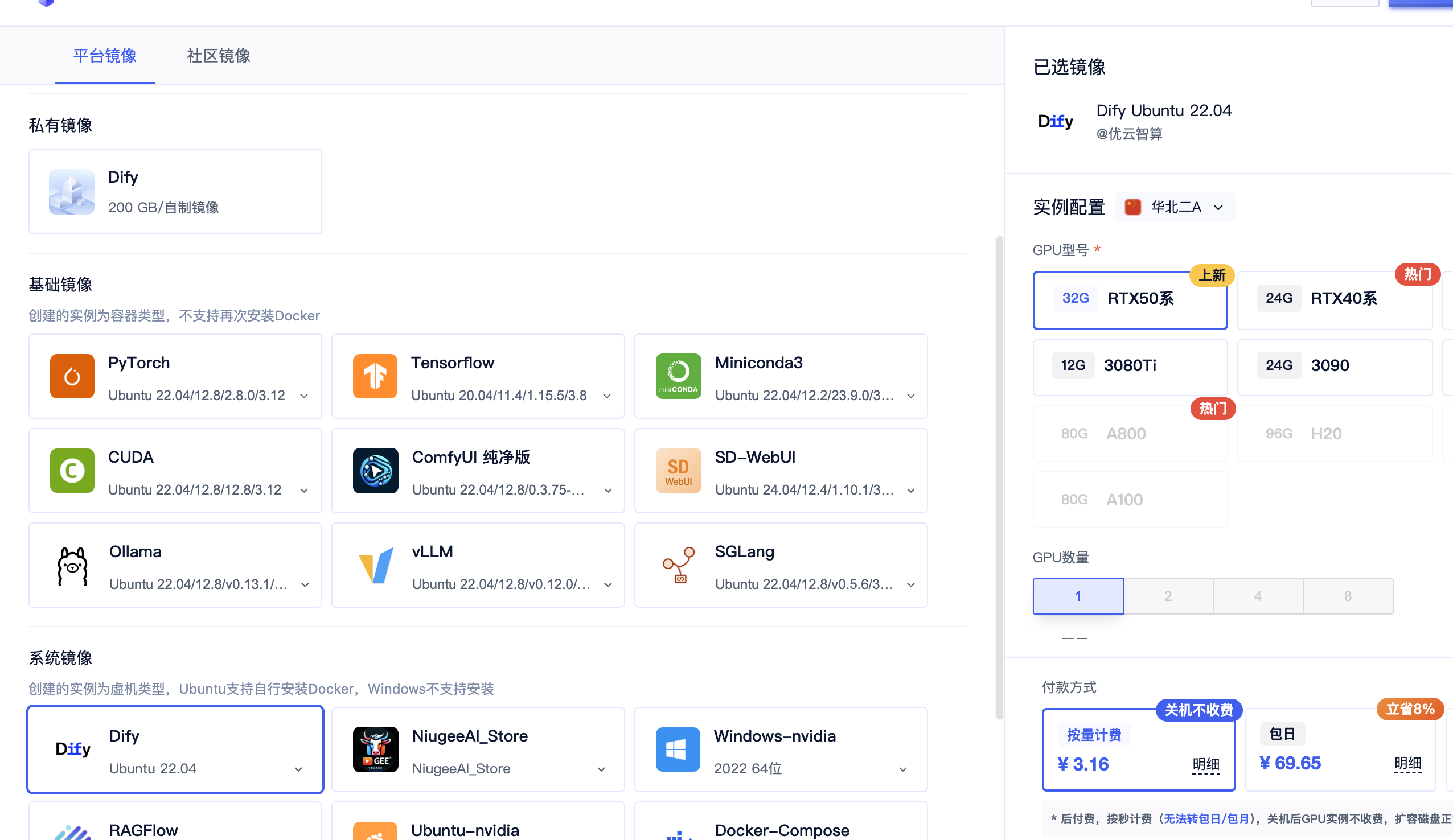Screen dimensions: 1453x840
Task: Open the 平台镜像 tab
Action: pyautogui.click(x=104, y=56)
